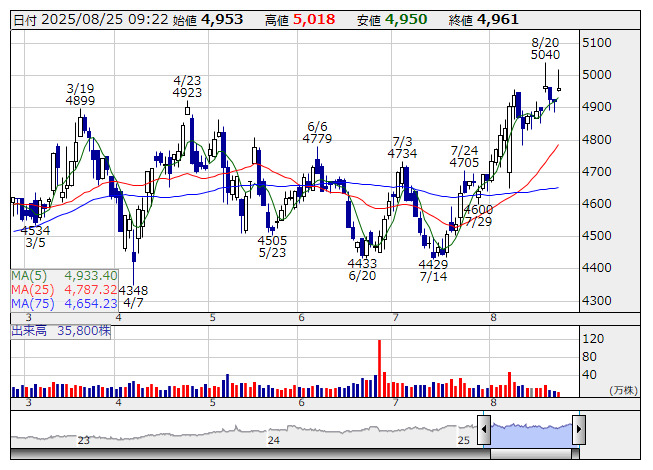Image resolution: width=653 pixels, height=470 pixels.
Task: Click the 4348 4/7 low annotation
Action: pos(133,296)
